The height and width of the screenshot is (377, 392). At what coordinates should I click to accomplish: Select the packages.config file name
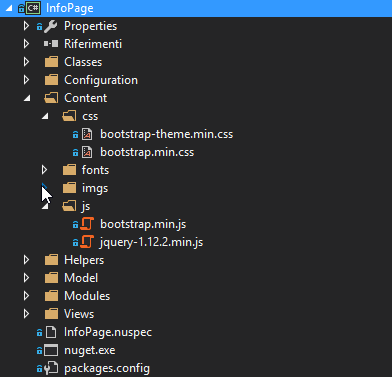[107, 368]
